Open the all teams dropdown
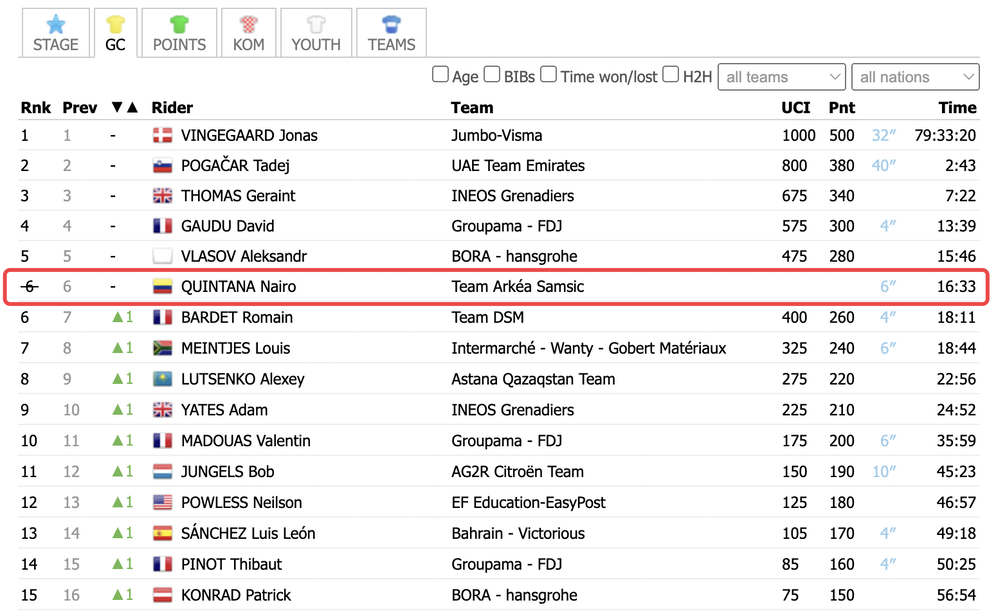Screen dimensions: 1000x616 click(782, 77)
